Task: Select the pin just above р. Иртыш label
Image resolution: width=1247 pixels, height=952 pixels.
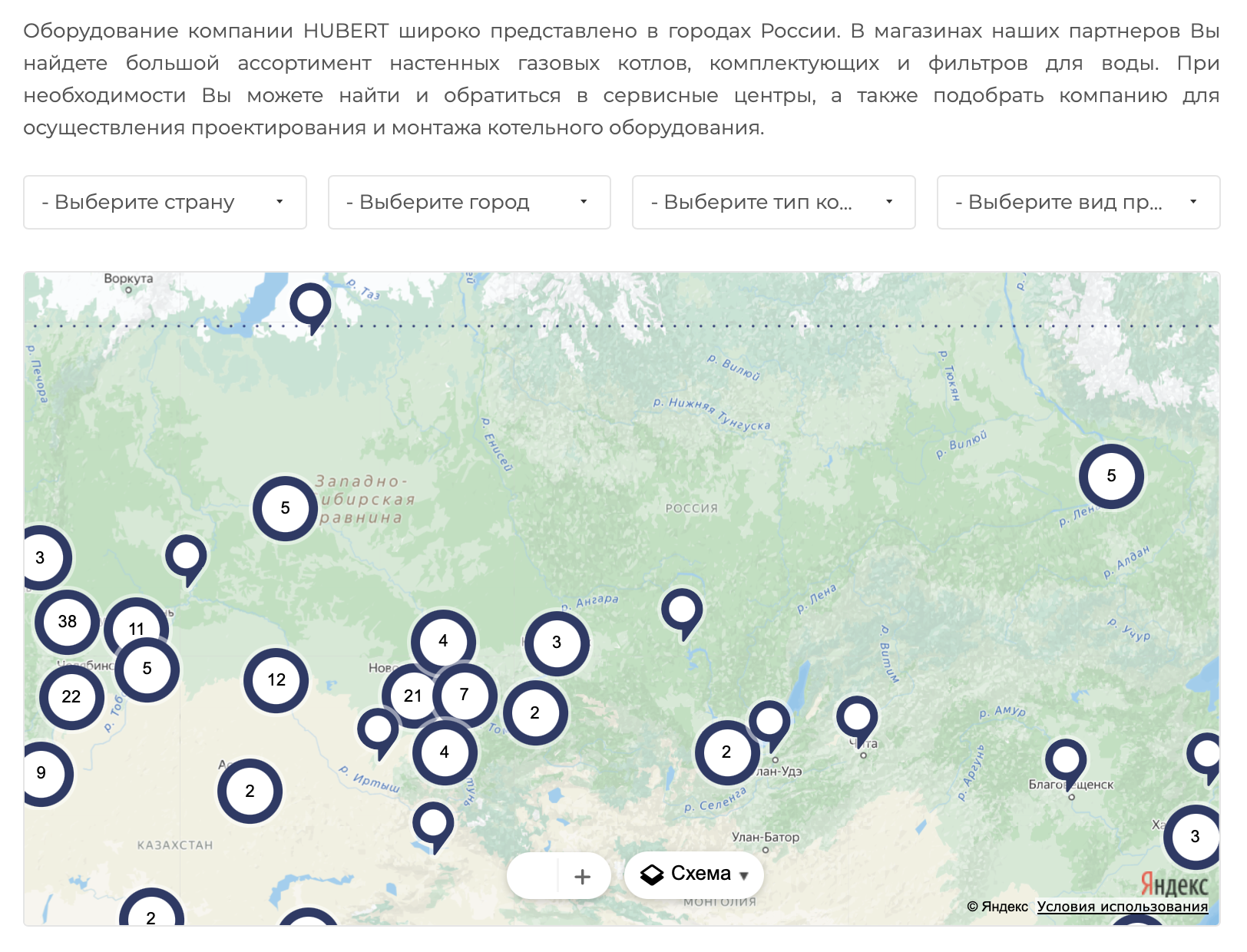Action: point(379,732)
